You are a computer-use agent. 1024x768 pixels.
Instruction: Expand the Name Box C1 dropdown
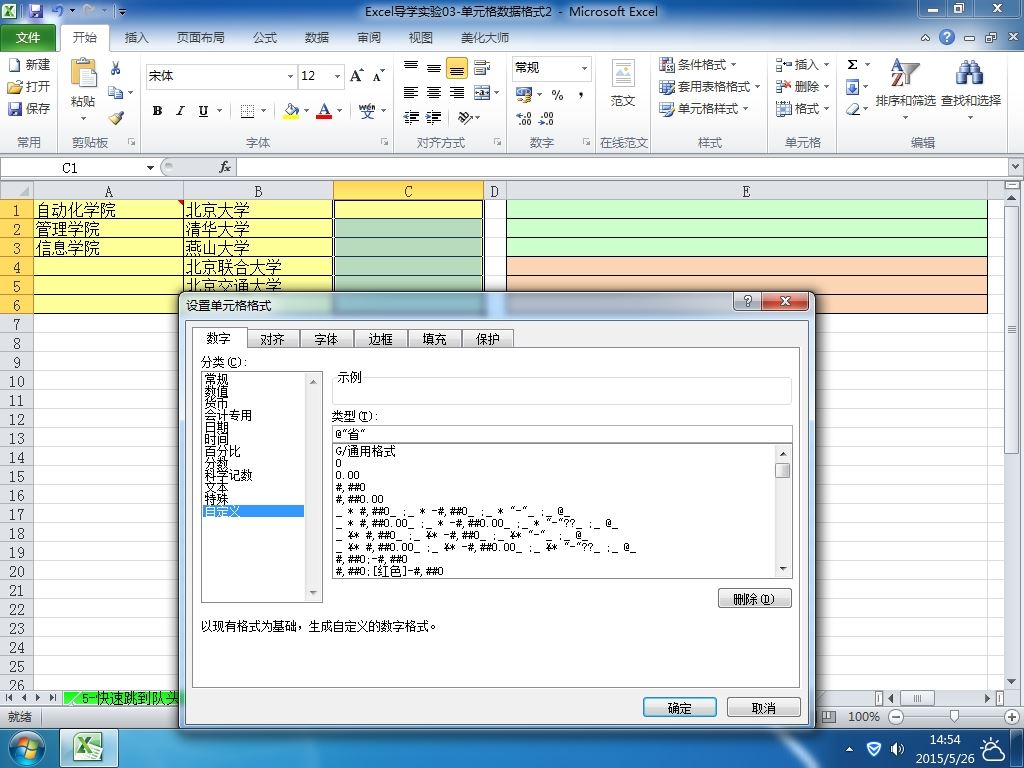[150, 168]
